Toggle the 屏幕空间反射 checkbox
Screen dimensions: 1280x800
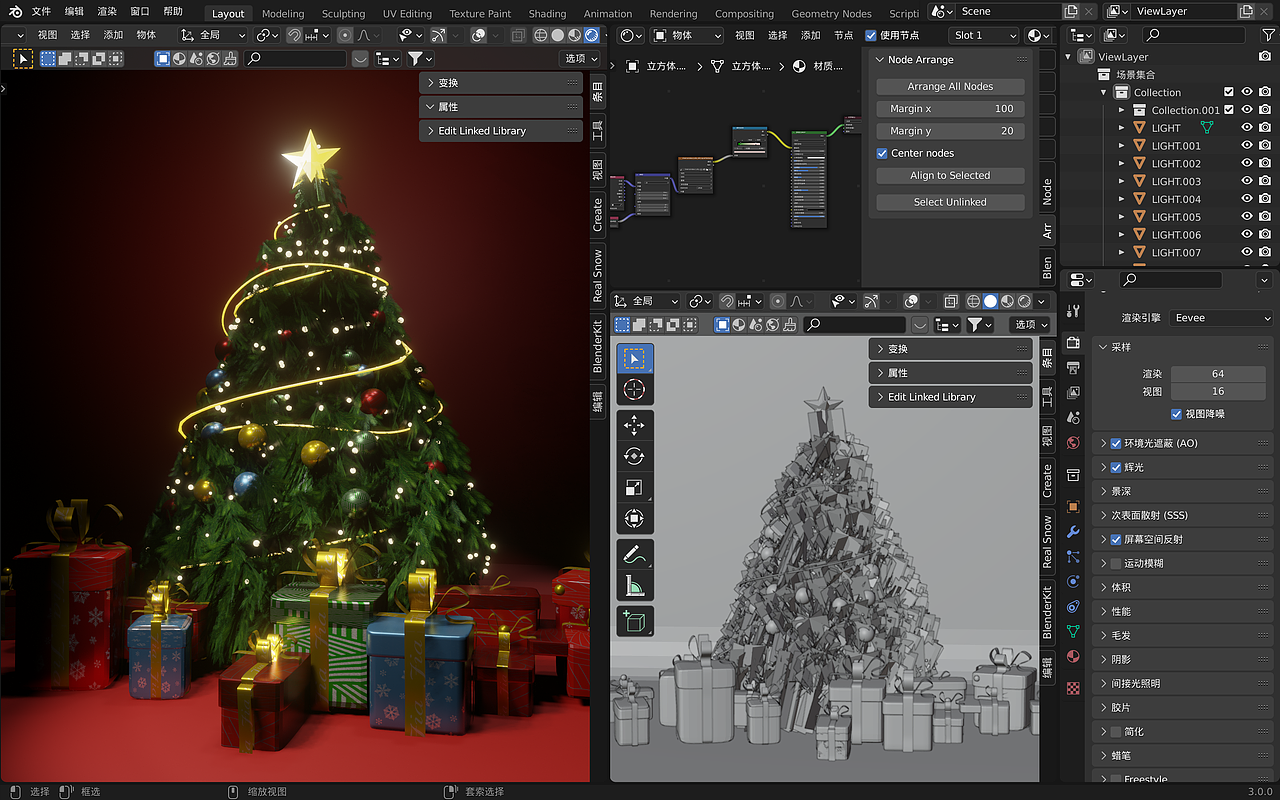coord(1116,539)
